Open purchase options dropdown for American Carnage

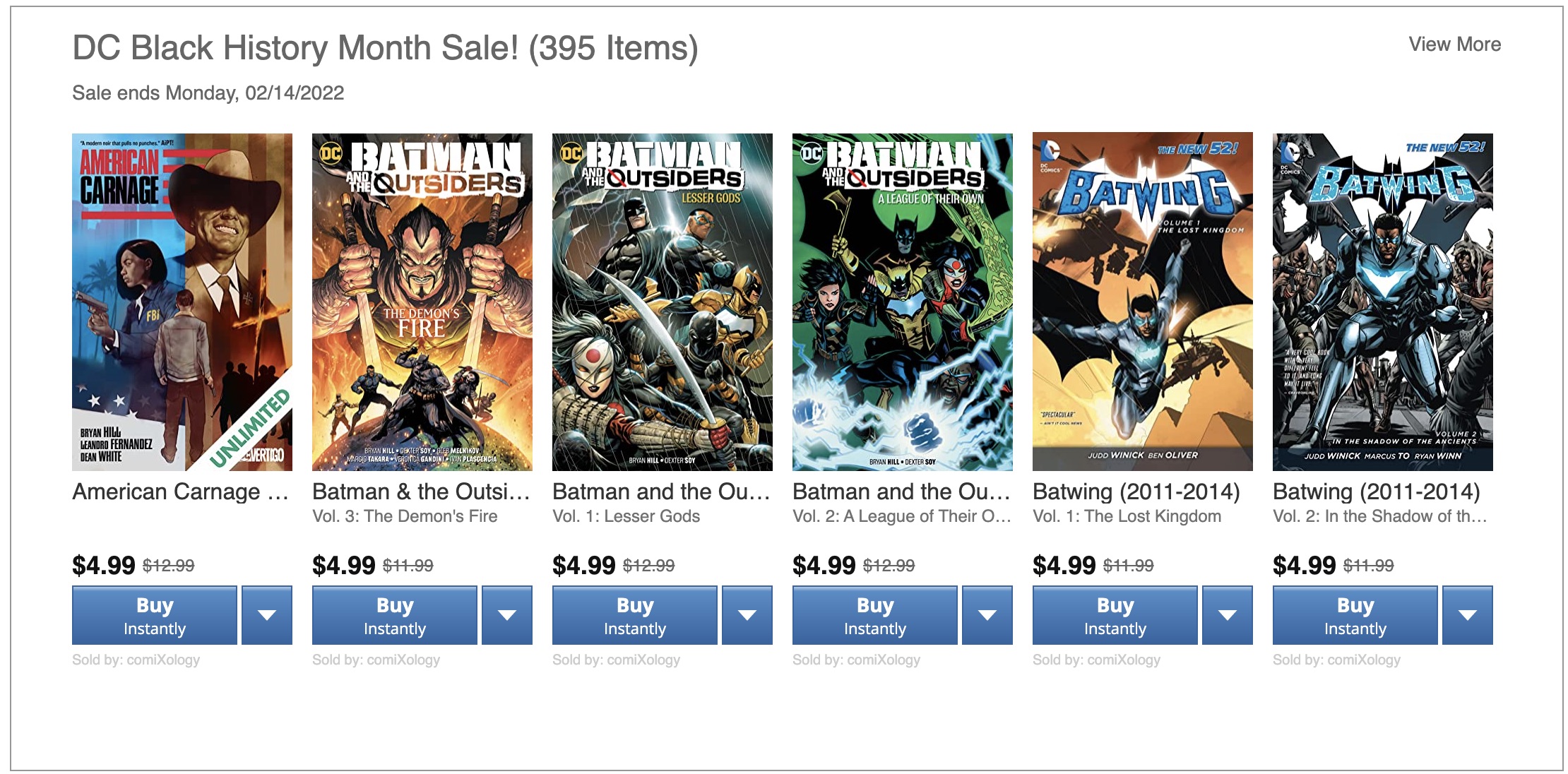(267, 615)
